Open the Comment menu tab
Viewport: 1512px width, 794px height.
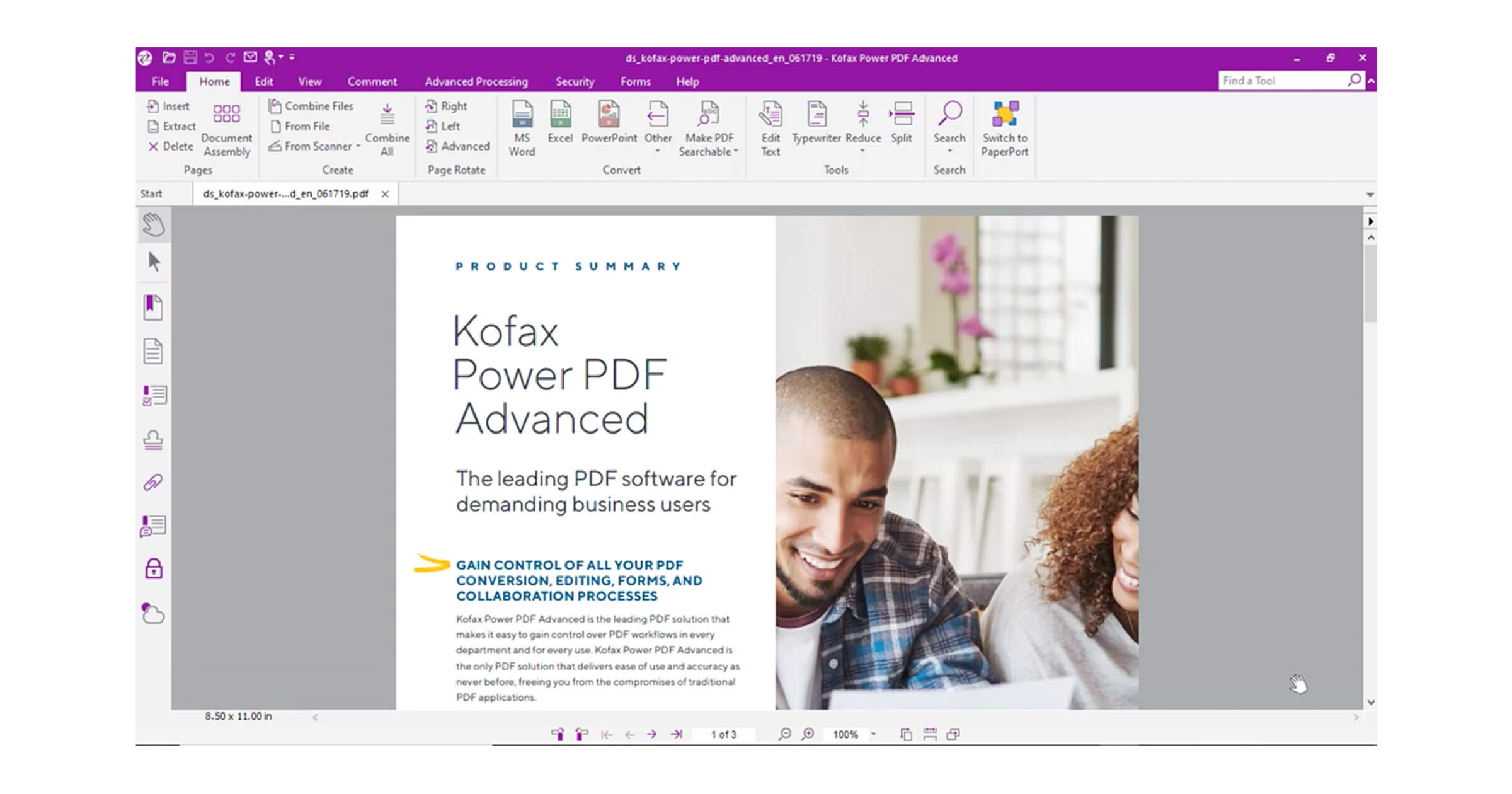[x=371, y=81]
